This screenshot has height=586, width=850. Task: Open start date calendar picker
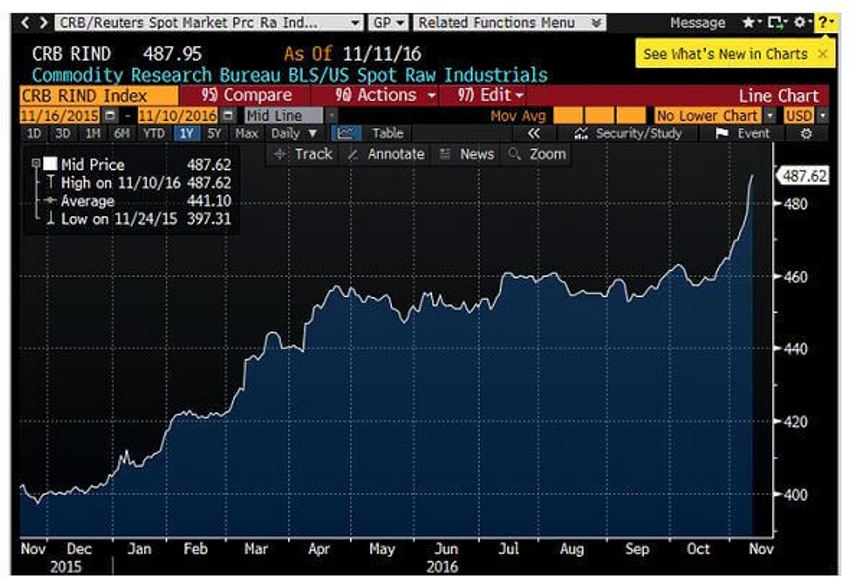(110, 115)
